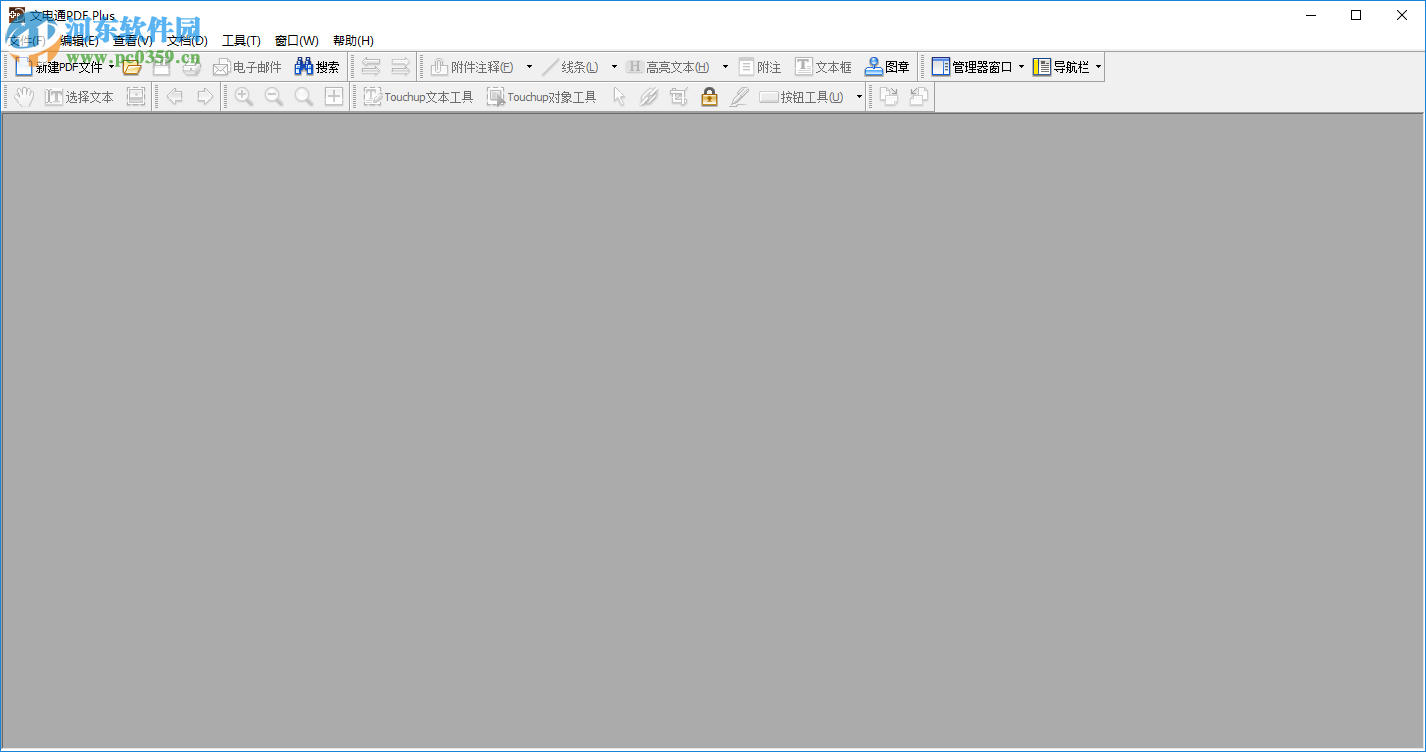Expand the 新建PDF文件 dropdown arrow
The height and width of the screenshot is (752, 1426).
pyautogui.click(x=111, y=66)
